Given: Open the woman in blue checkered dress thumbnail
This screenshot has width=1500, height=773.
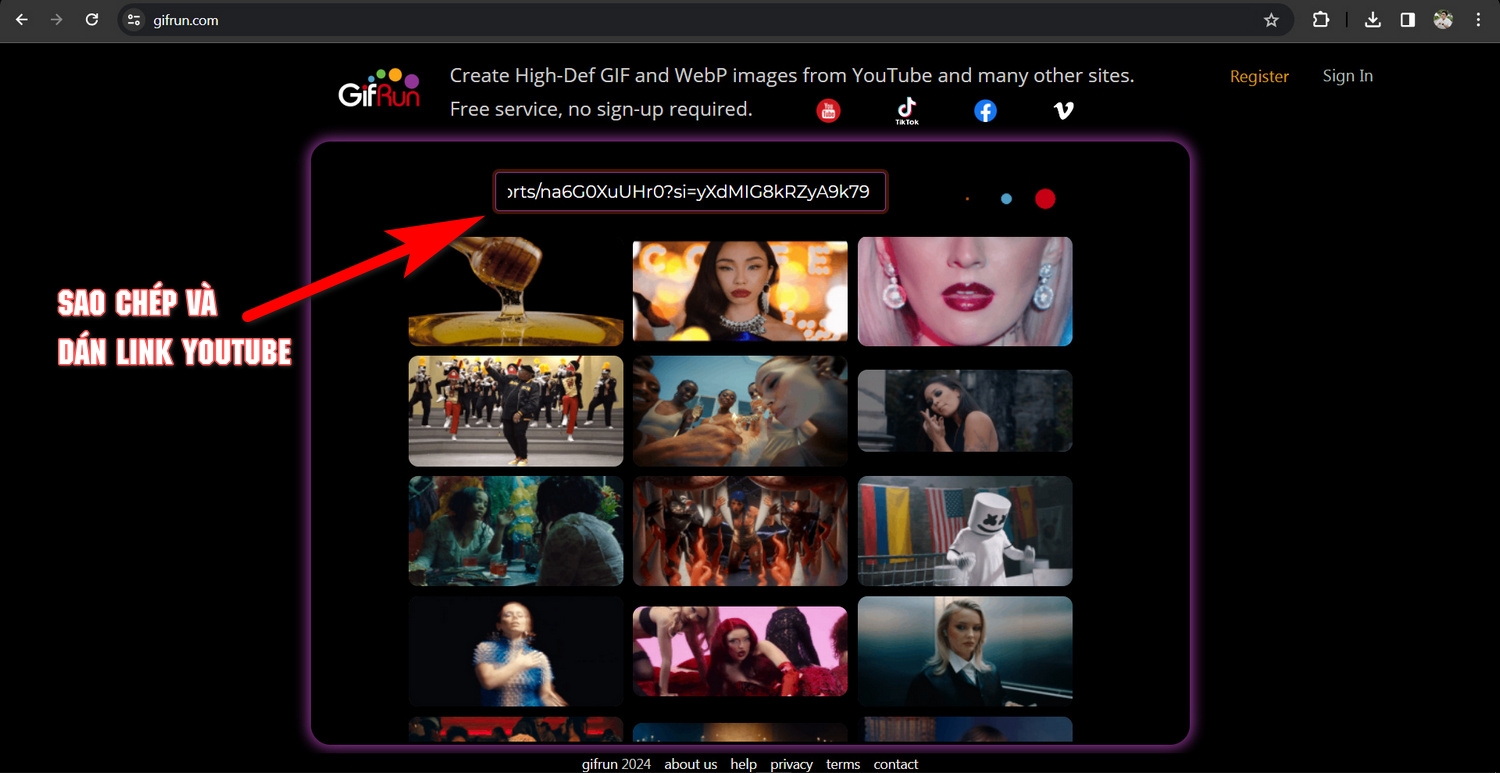Looking at the screenshot, I should point(516,651).
